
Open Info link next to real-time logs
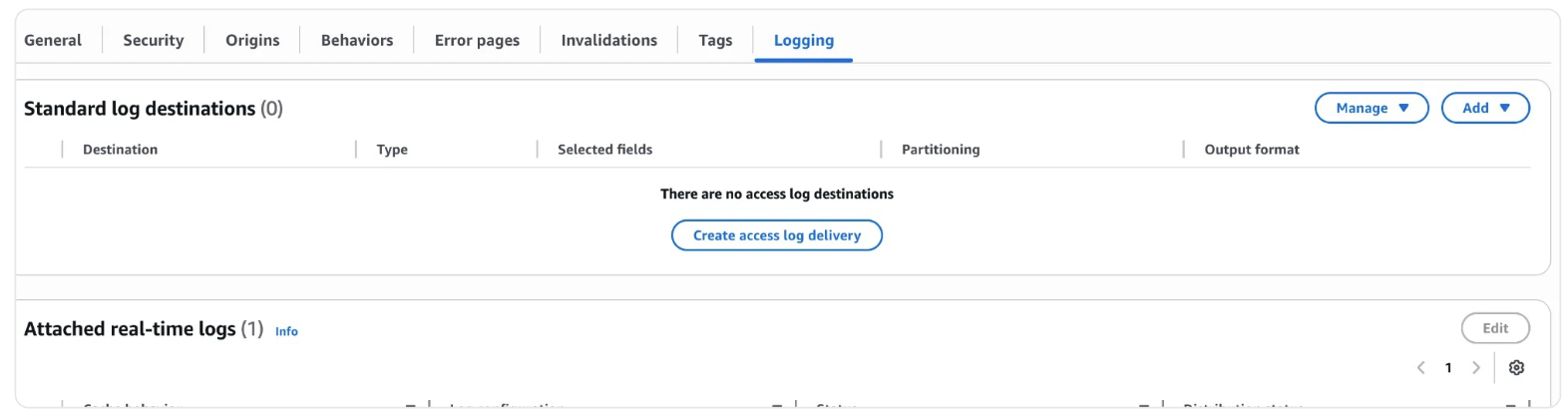(x=286, y=331)
